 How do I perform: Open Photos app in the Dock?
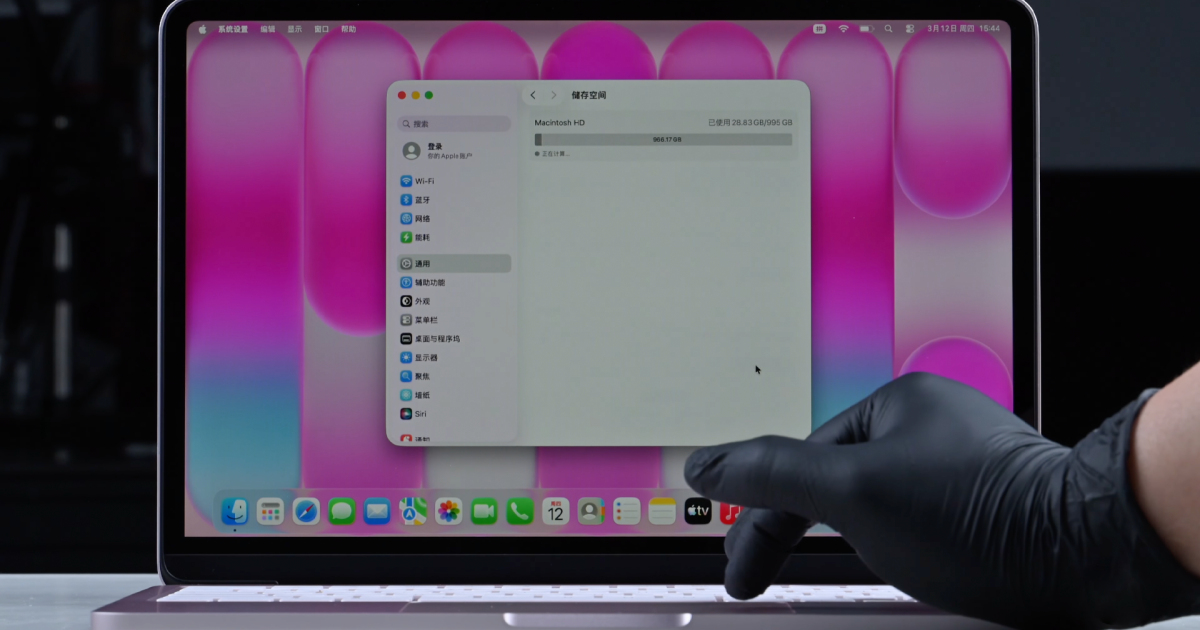click(x=449, y=512)
